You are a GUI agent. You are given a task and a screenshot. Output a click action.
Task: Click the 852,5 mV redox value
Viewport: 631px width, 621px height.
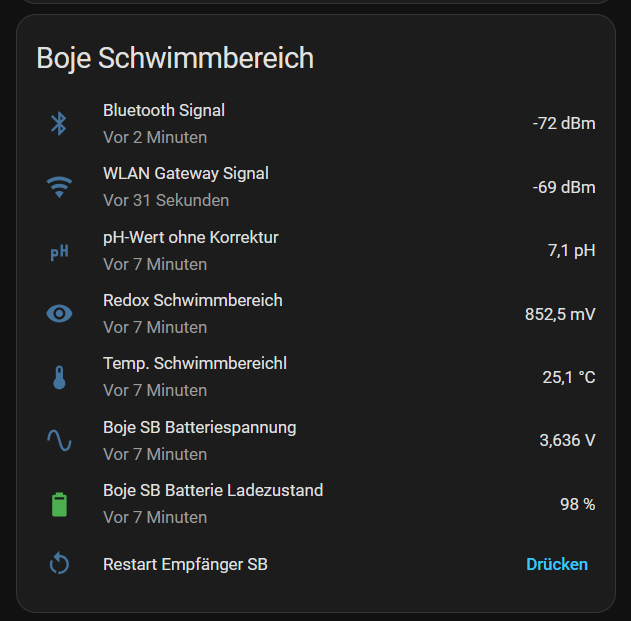coord(560,314)
